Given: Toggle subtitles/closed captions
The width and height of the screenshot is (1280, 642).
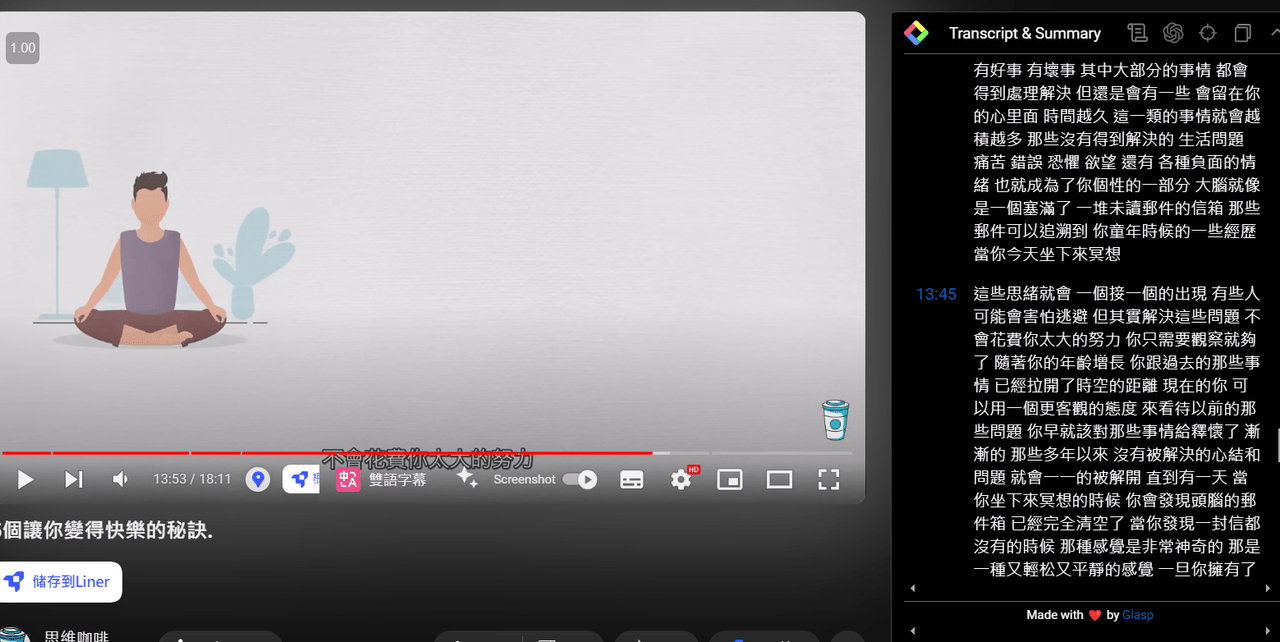Looking at the screenshot, I should click(x=632, y=480).
